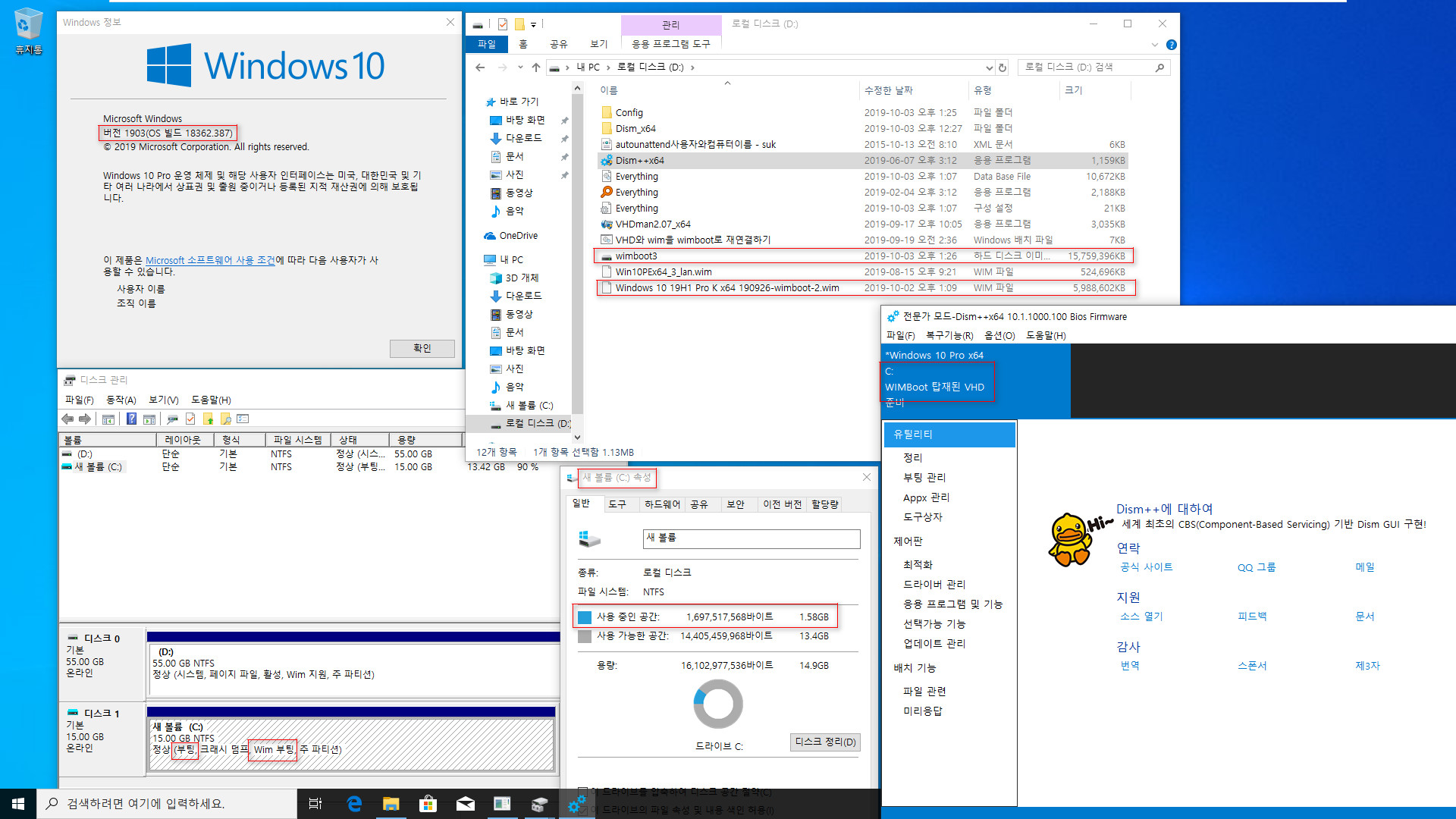Click Explorer back navigation arrow
1456x819 pixels.
click(x=480, y=67)
